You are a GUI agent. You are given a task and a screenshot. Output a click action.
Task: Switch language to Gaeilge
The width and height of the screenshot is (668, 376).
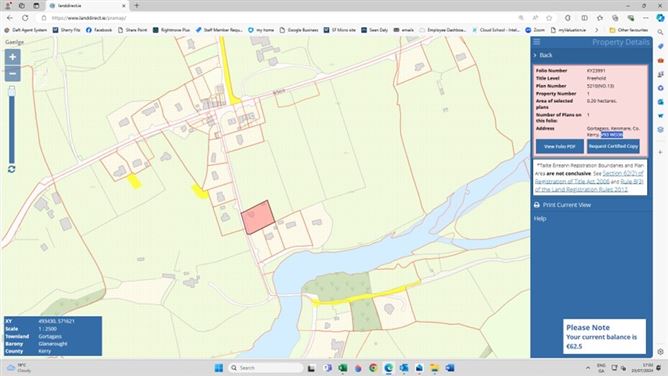coord(14,42)
